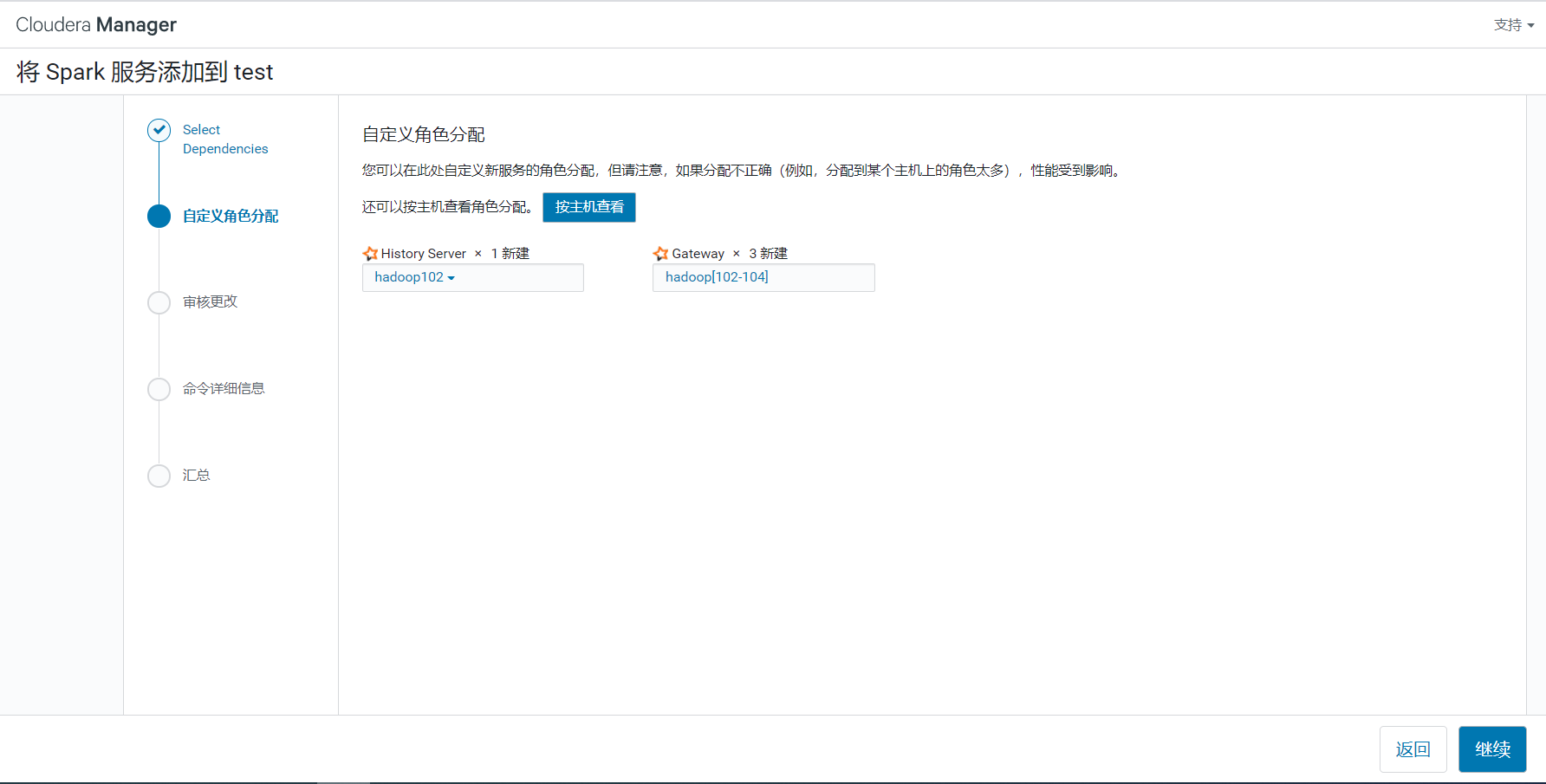Select the 汇总 step label
The image size is (1546, 784).
(197, 475)
